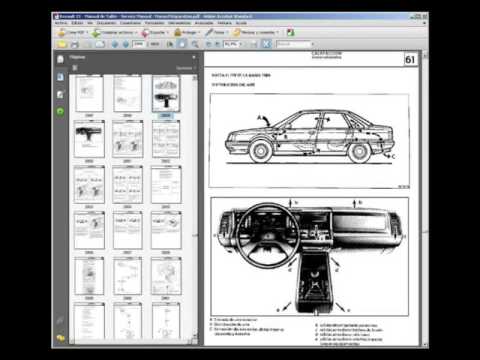The width and height of the screenshot is (480, 360).
Task: Open the Ventana menu
Action: 225,23
